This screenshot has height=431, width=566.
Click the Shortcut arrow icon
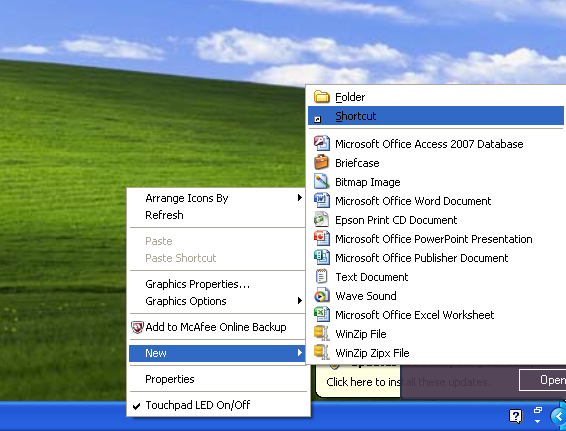pos(318,119)
